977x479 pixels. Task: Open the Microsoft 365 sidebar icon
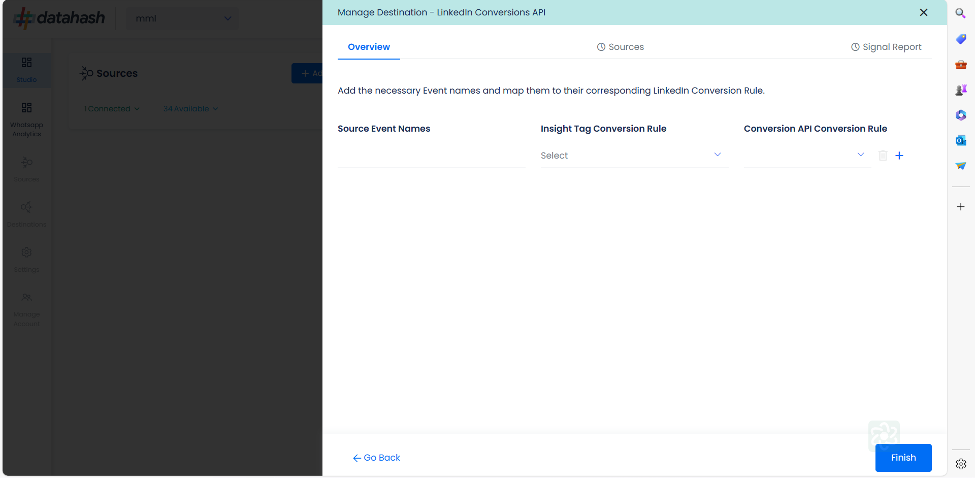click(x=961, y=115)
